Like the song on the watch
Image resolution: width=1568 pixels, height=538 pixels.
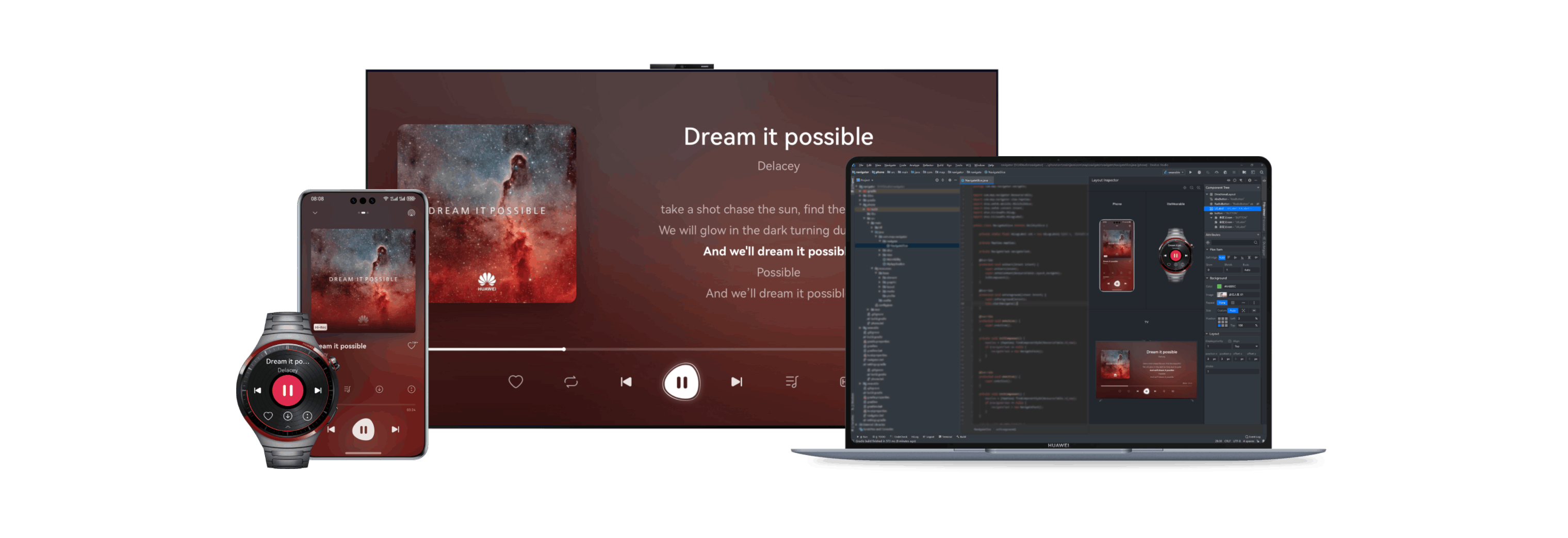point(268,416)
